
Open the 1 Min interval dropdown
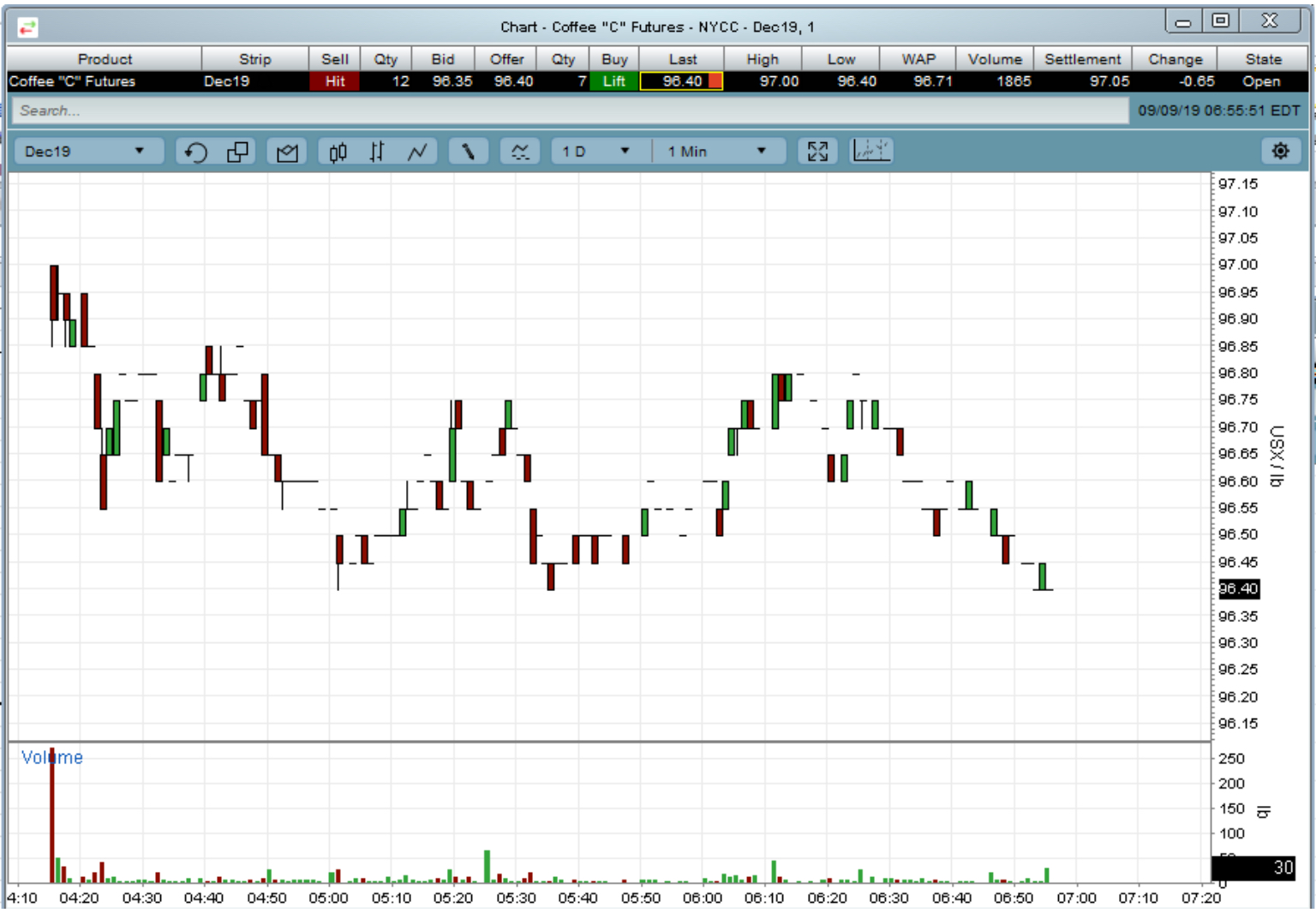click(718, 152)
